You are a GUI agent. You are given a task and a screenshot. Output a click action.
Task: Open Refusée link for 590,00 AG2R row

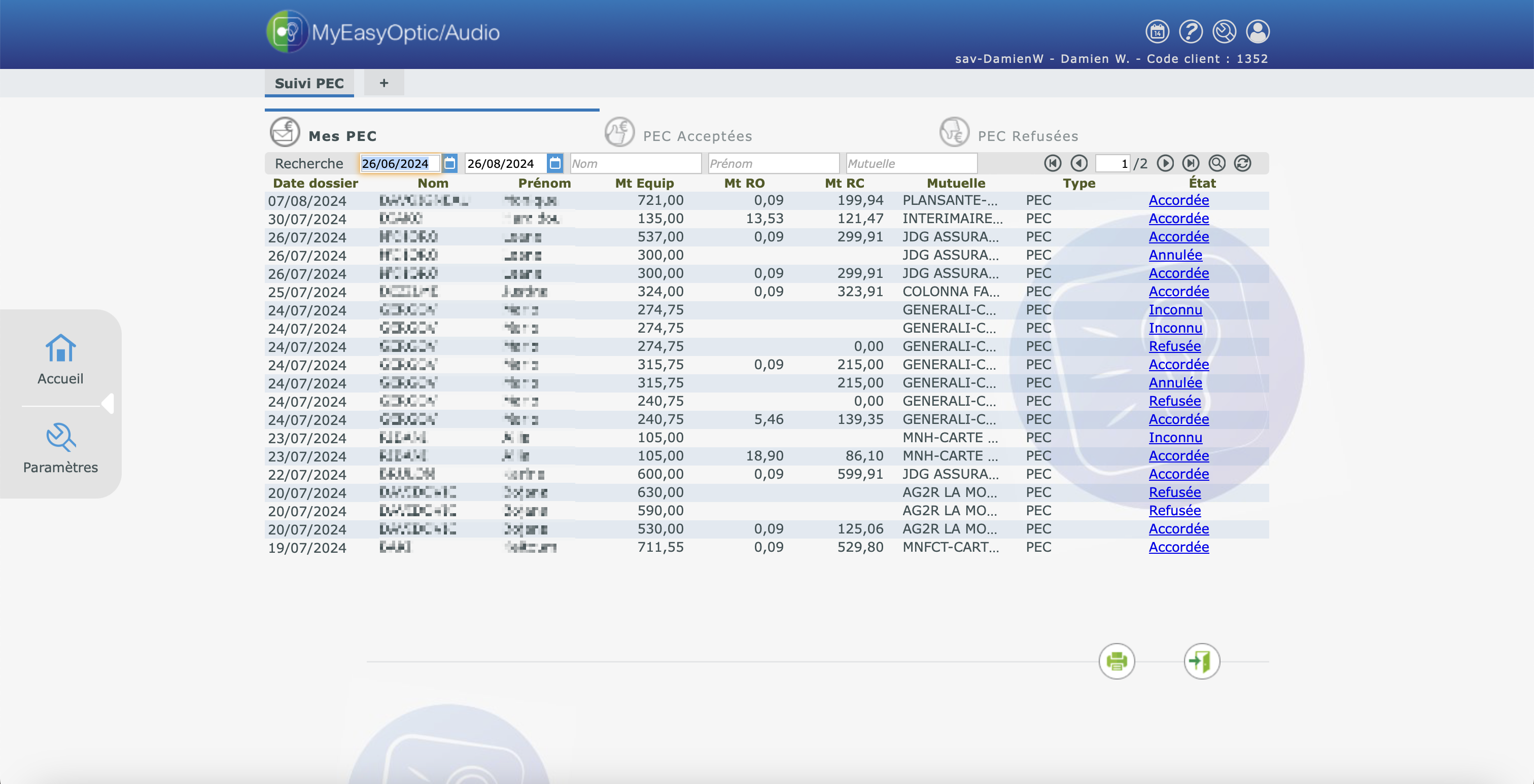(1174, 511)
